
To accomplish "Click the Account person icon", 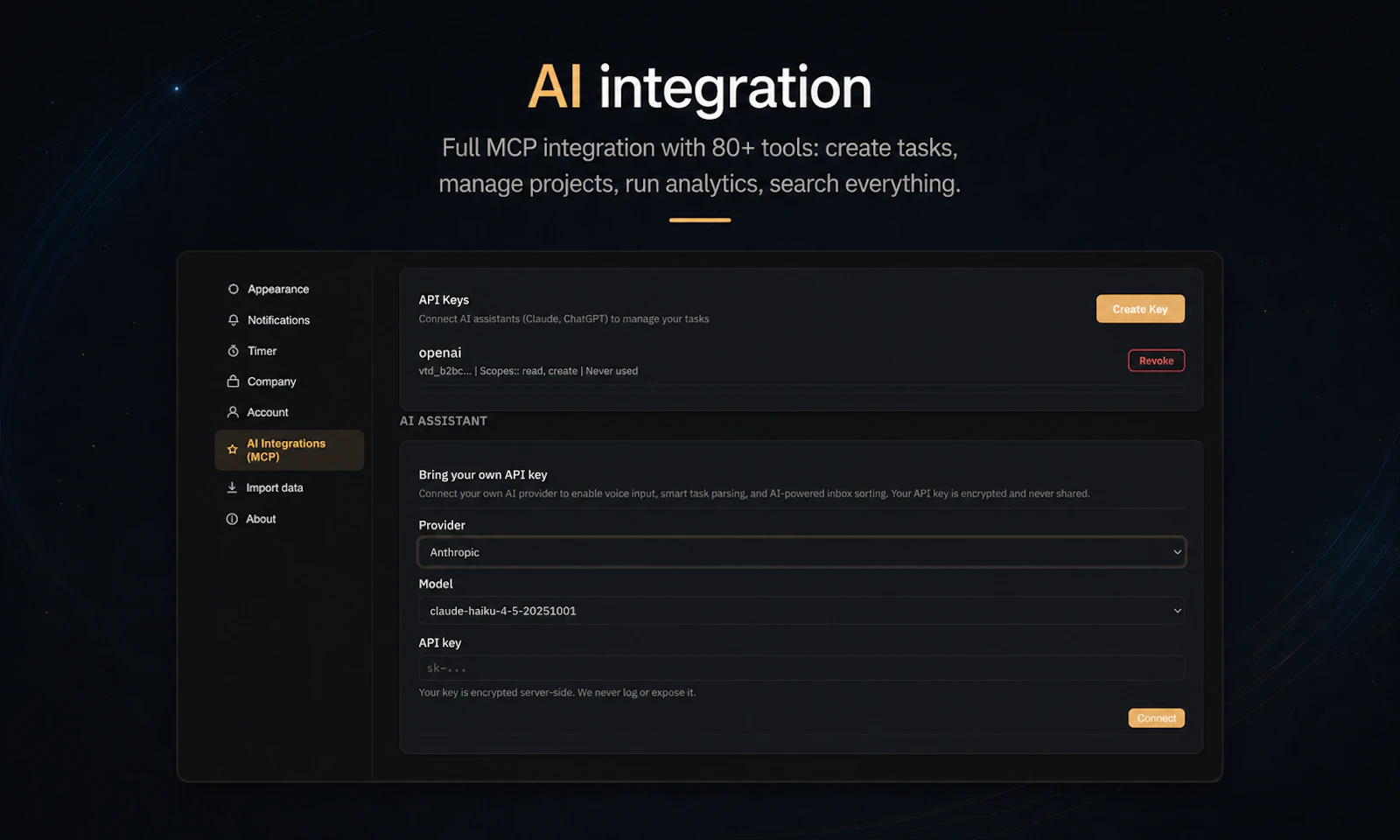I will tap(233, 412).
